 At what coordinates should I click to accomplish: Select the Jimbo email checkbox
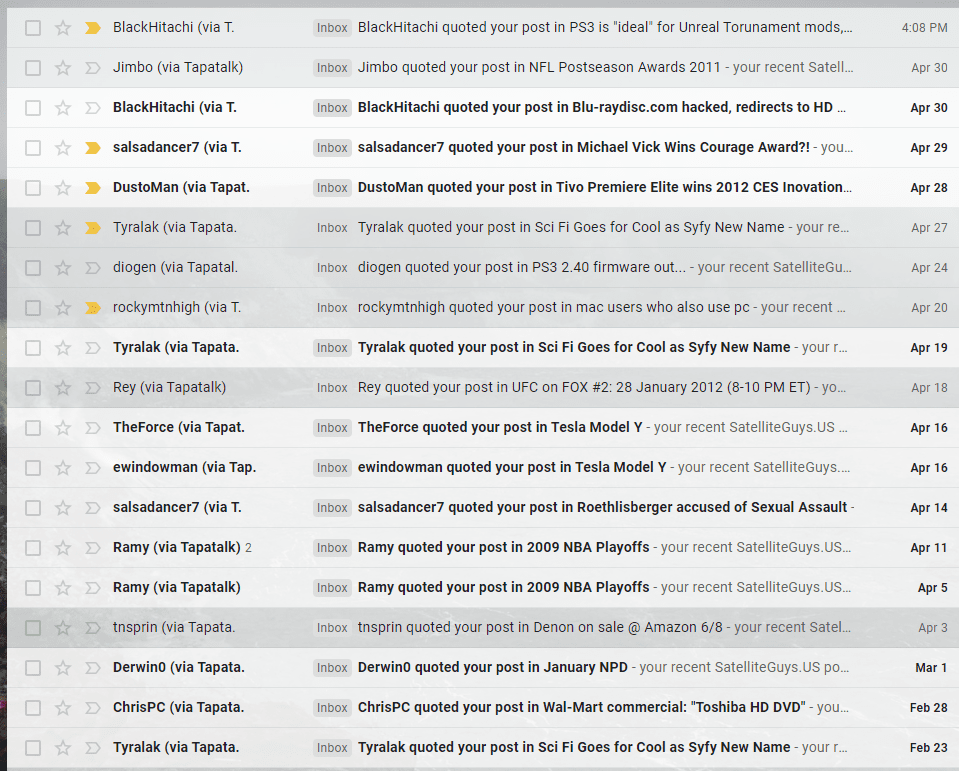(33, 68)
